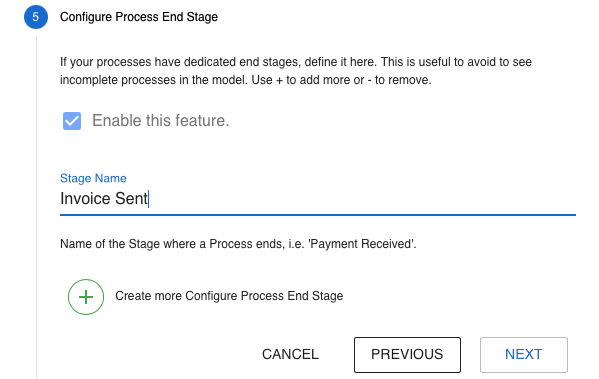Click the blue Stage Name field label
This screenshot has height=379, width=599.
[93, 178]
